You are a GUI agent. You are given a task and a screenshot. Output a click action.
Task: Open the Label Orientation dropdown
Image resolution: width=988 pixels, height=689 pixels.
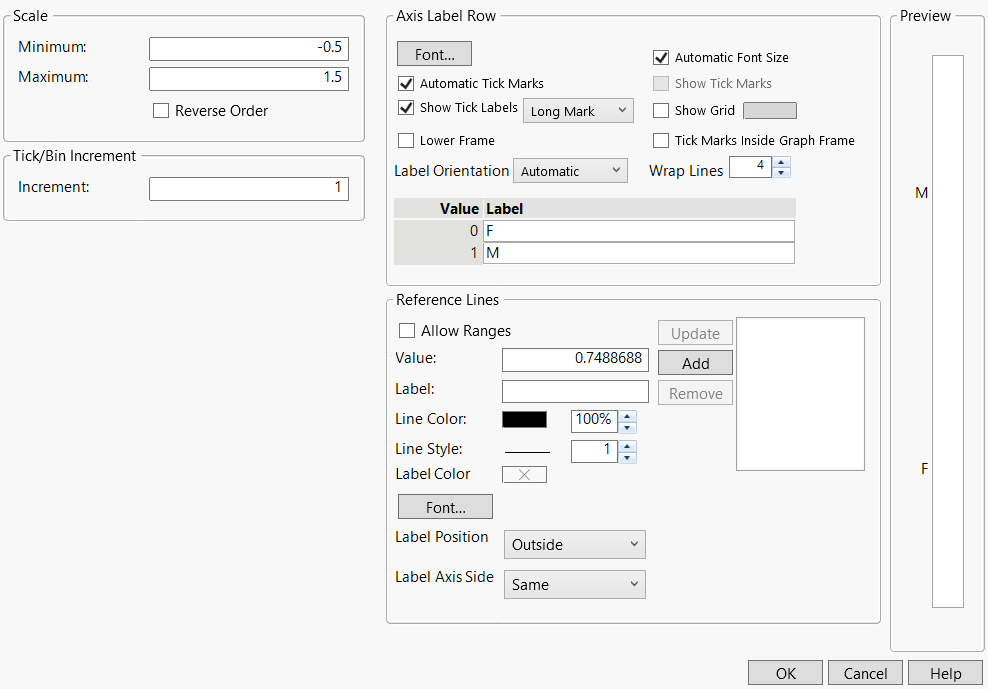coord(570,170)
